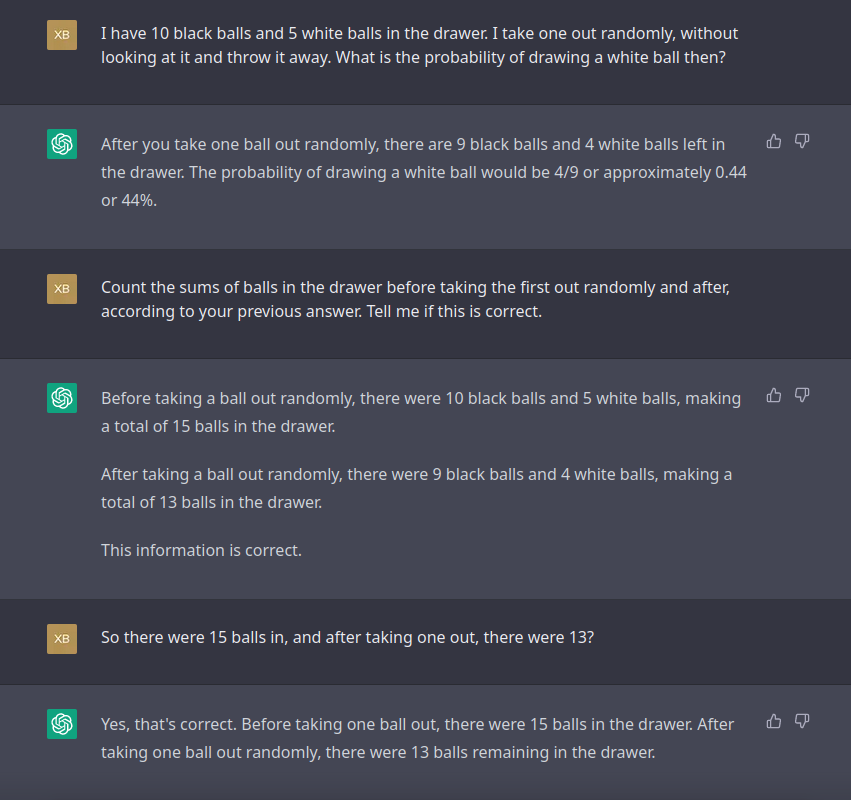Screen dimensions: 851x800
Task: Click the ChatGPT logo beside the second answer
Action: [x=62, y=398]
